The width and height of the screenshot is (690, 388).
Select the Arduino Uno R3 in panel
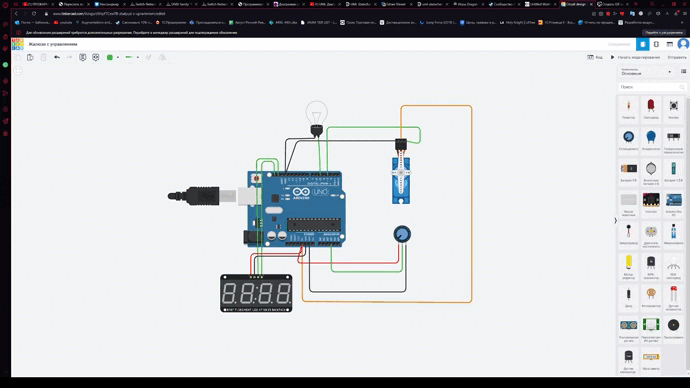click(673, 203)
